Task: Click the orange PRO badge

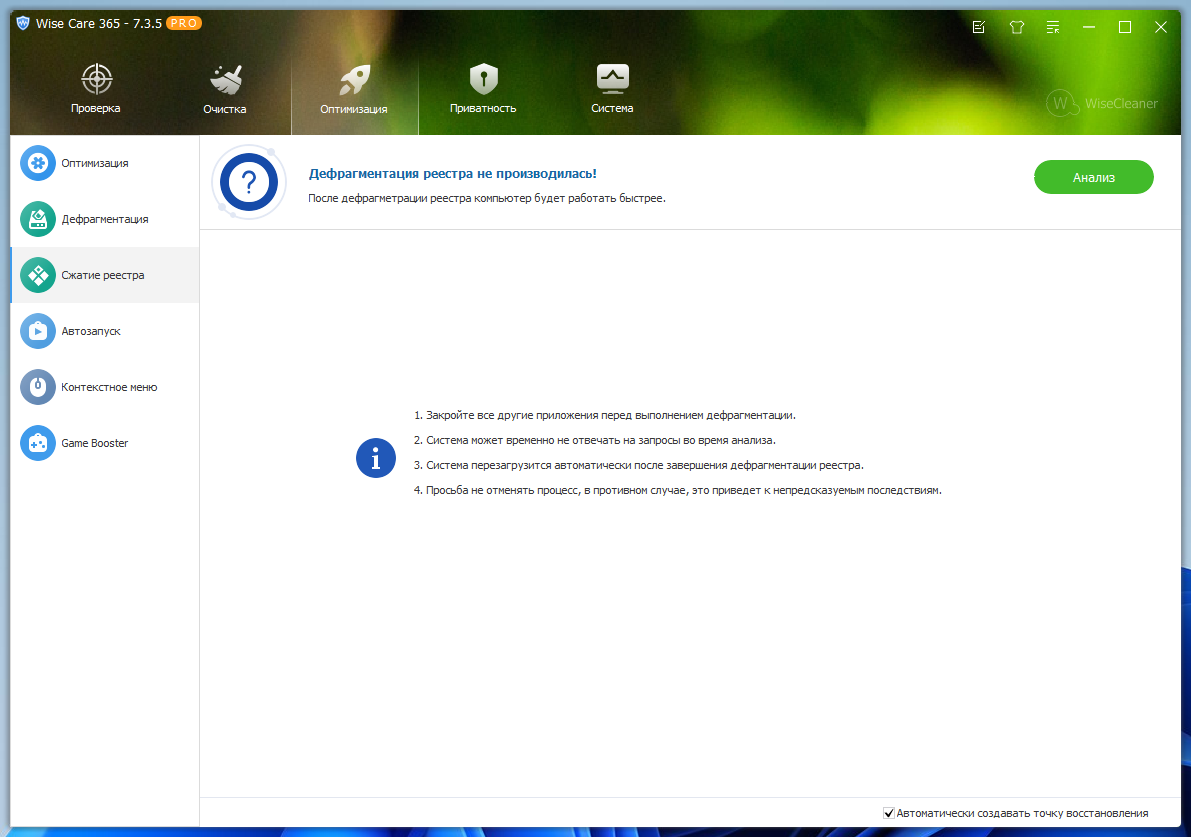Action: pyautogui.click(x=184, y=23)
